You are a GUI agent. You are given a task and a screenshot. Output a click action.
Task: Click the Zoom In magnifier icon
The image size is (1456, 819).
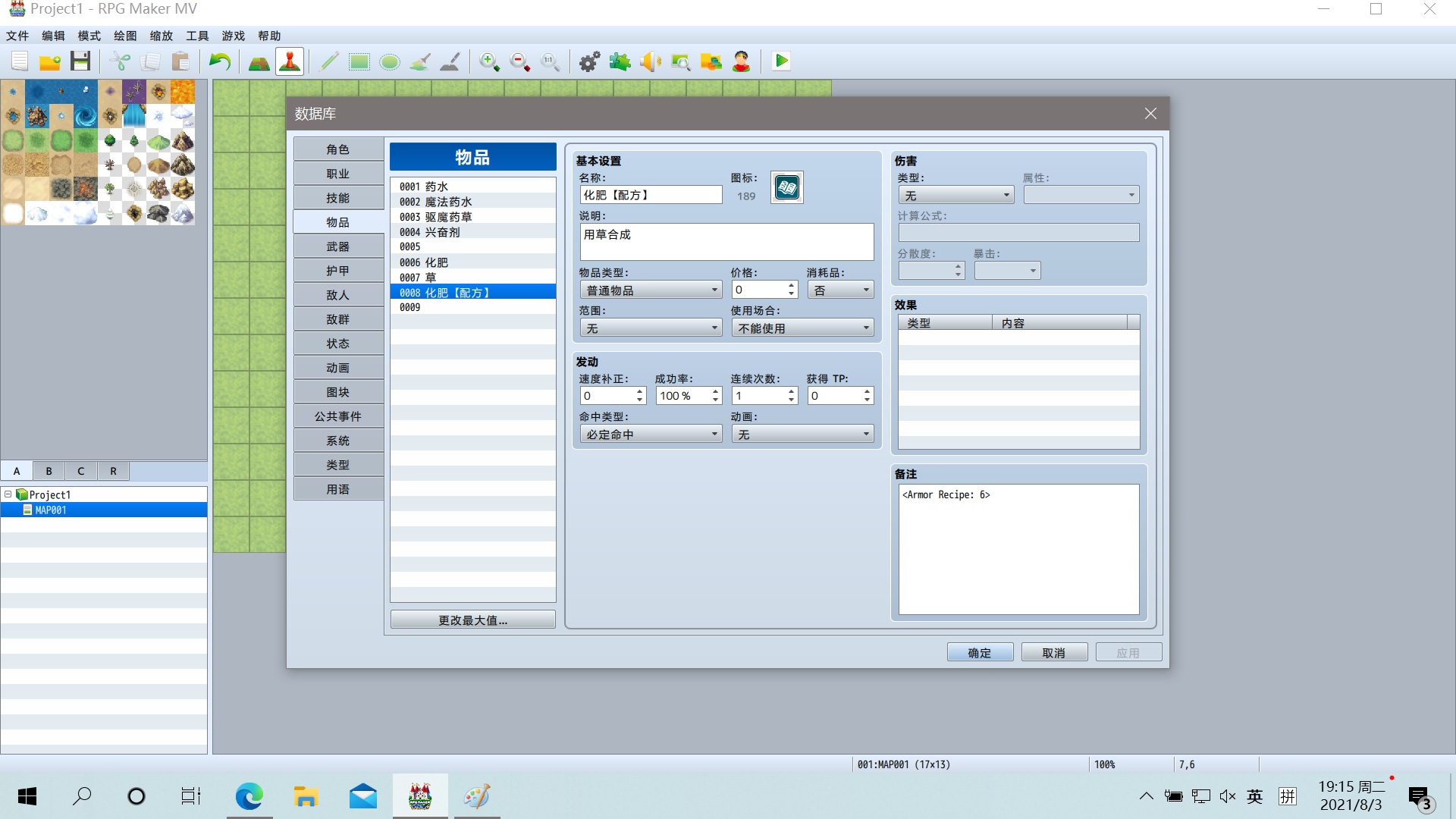click(490, 61)
